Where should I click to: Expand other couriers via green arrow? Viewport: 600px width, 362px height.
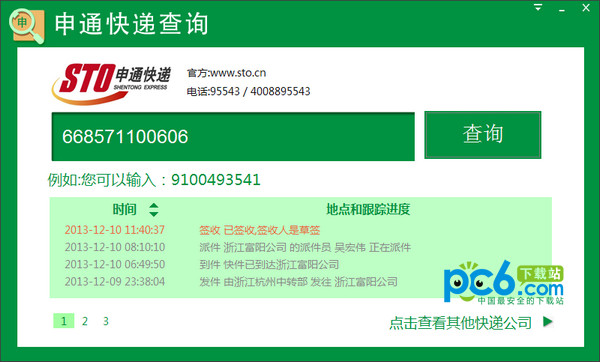click(x=548, y=321)
